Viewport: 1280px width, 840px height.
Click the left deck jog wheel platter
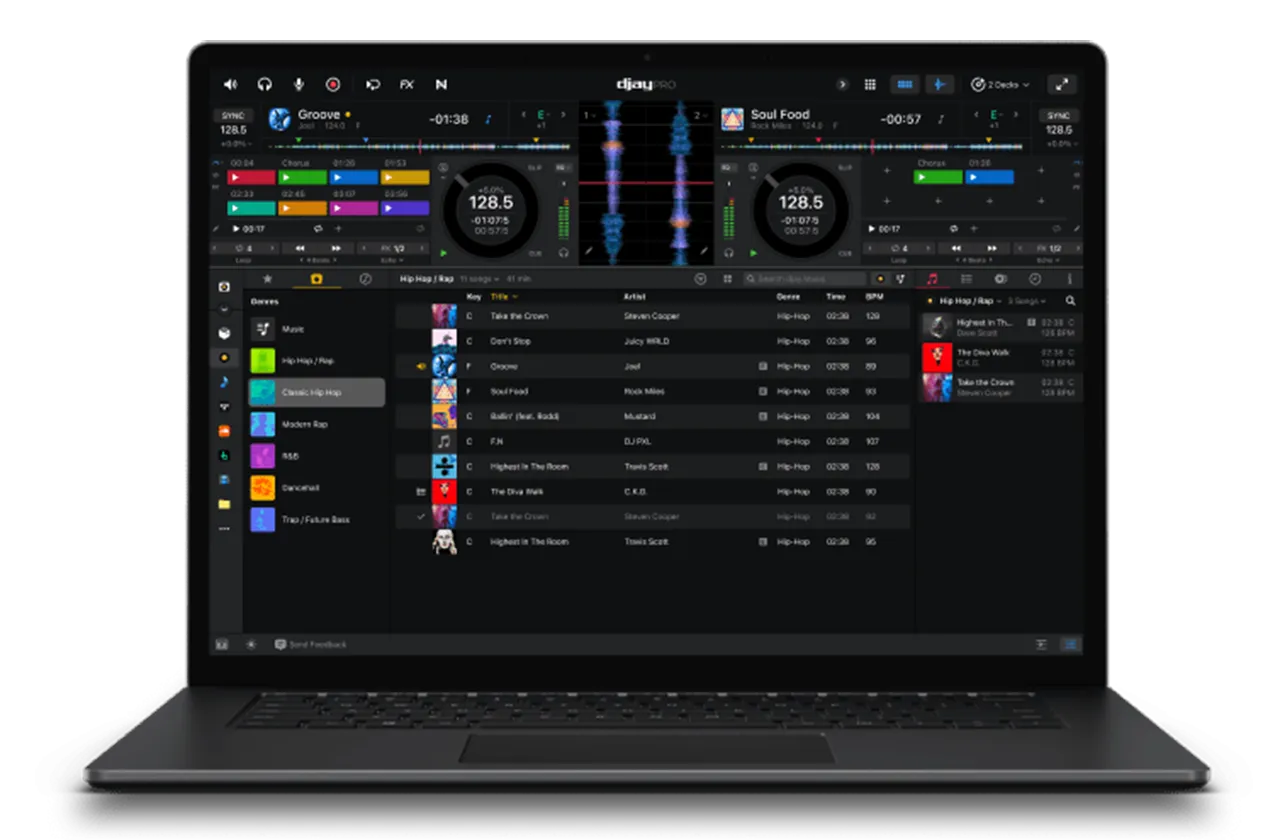click(491, 209)
